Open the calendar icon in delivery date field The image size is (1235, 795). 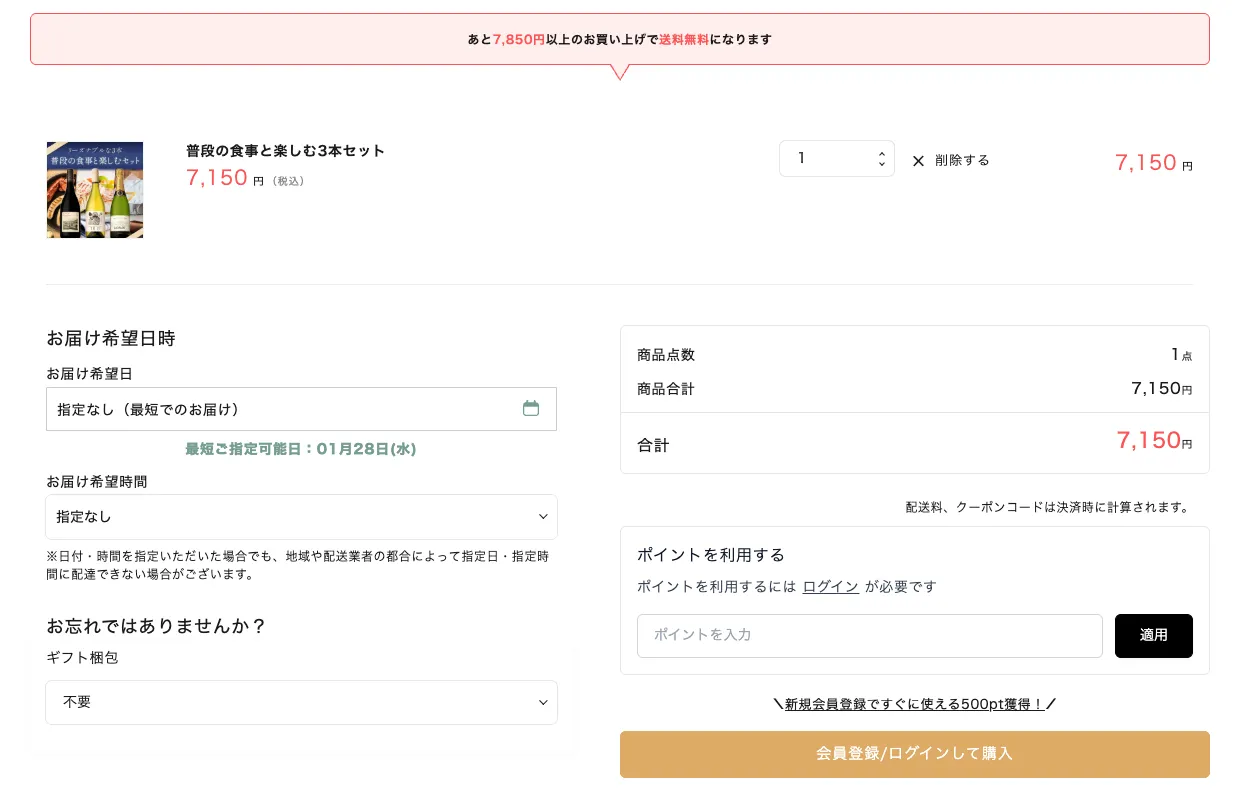point(531,408)
